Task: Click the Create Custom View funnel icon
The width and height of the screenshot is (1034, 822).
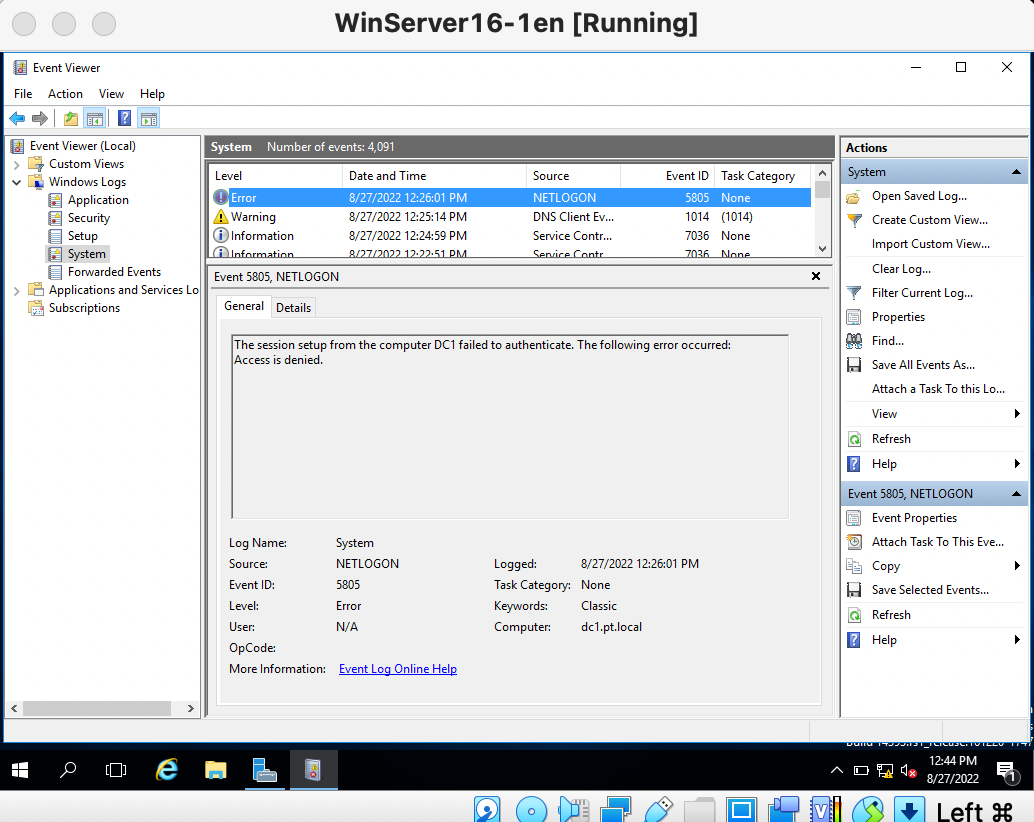Action: pyautogui.click(x=854, y=220)
